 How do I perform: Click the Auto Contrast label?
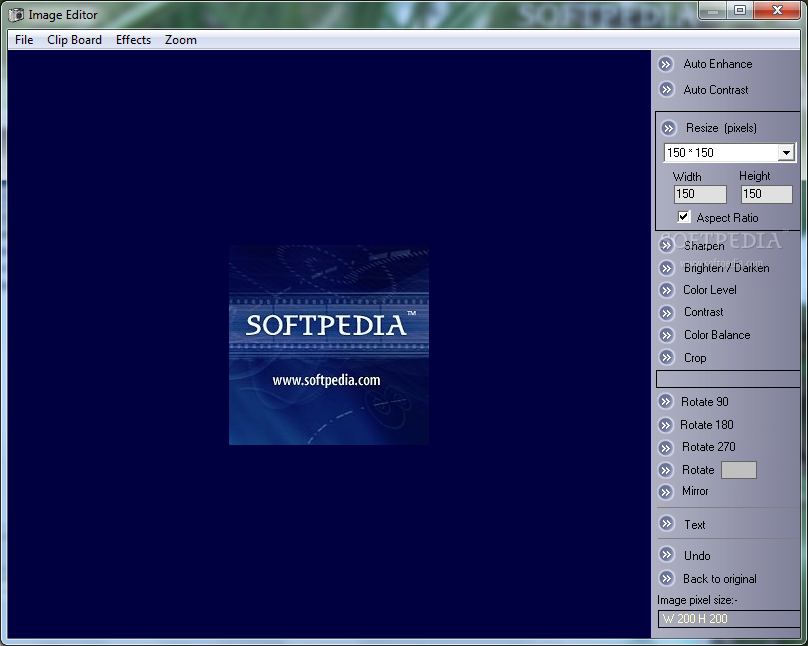(x=716, y=90)
